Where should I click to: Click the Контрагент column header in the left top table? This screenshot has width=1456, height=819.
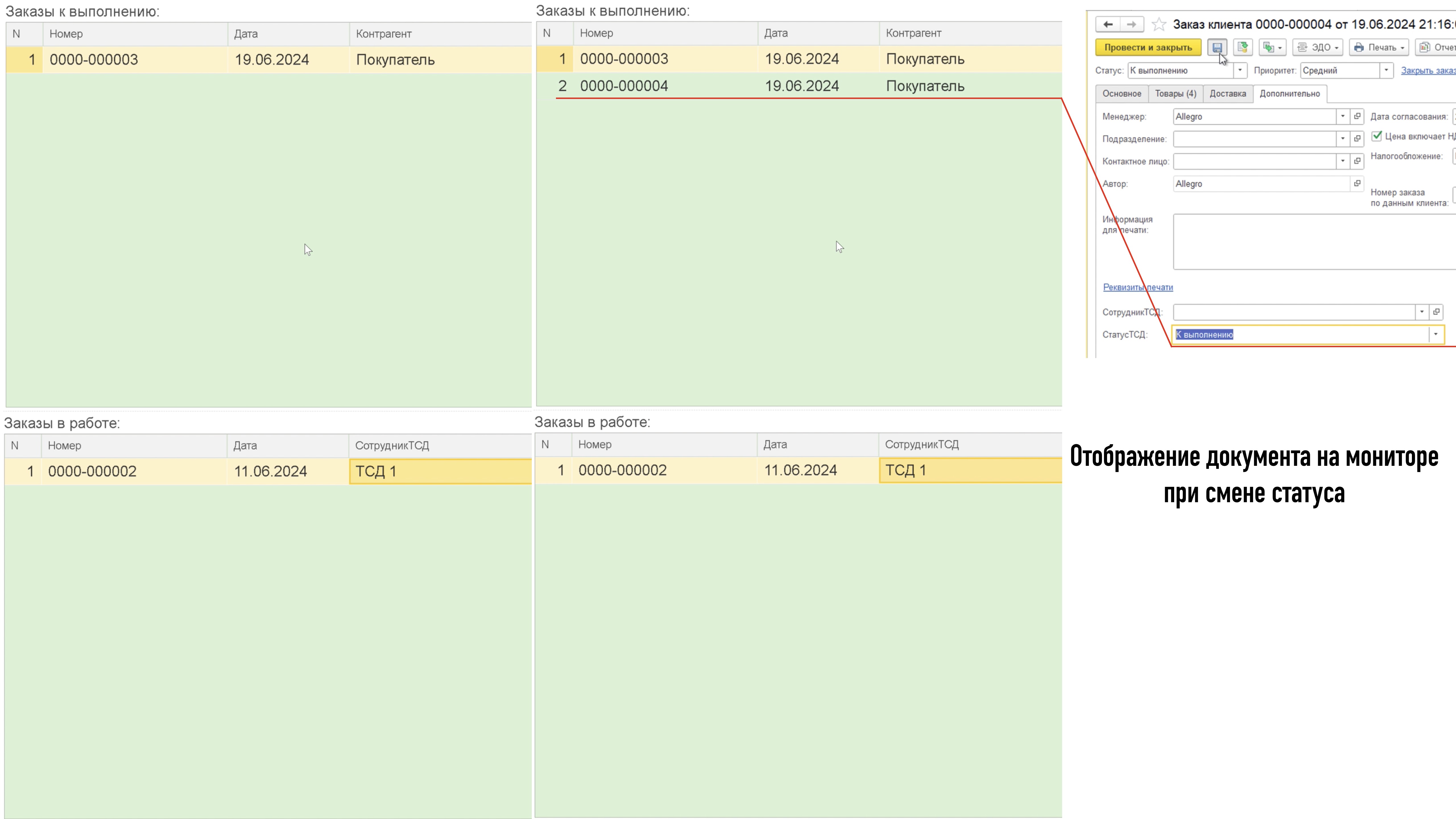(x=440, y=34)
